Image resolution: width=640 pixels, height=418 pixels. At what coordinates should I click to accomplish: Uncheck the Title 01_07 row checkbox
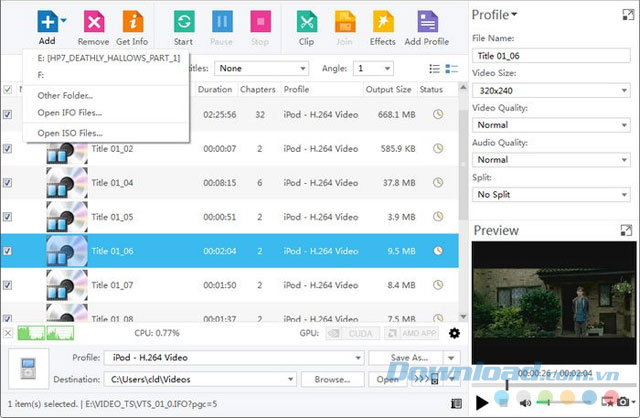point(8,285)
